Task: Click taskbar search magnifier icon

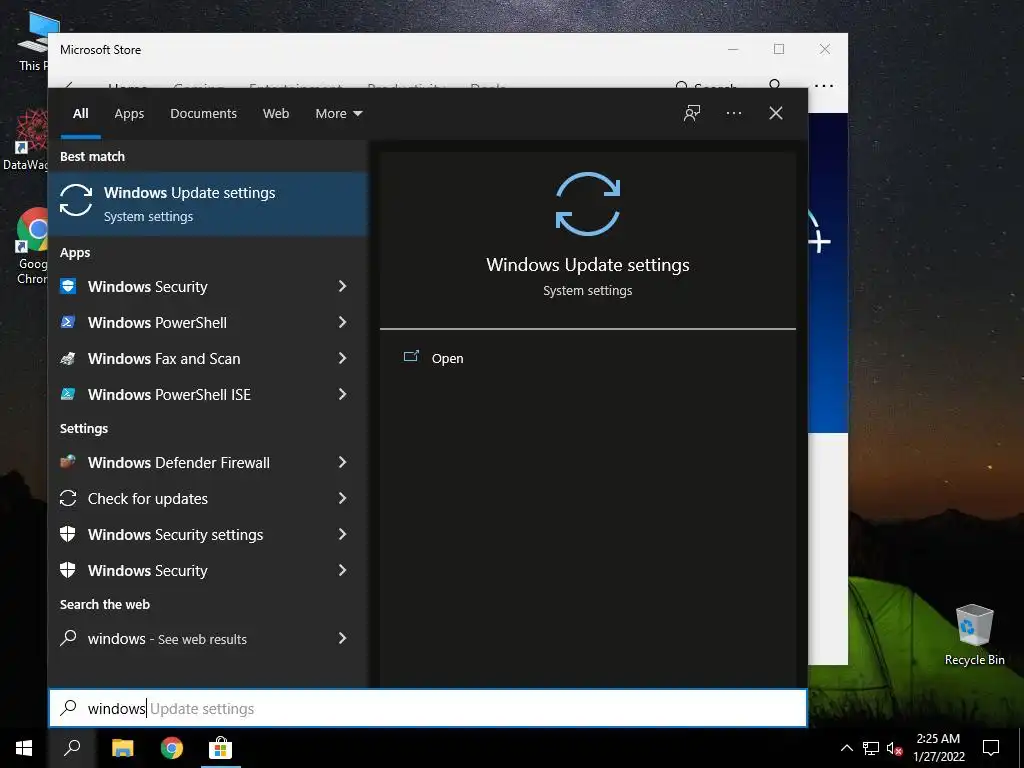Action: [x=72, y=748]
